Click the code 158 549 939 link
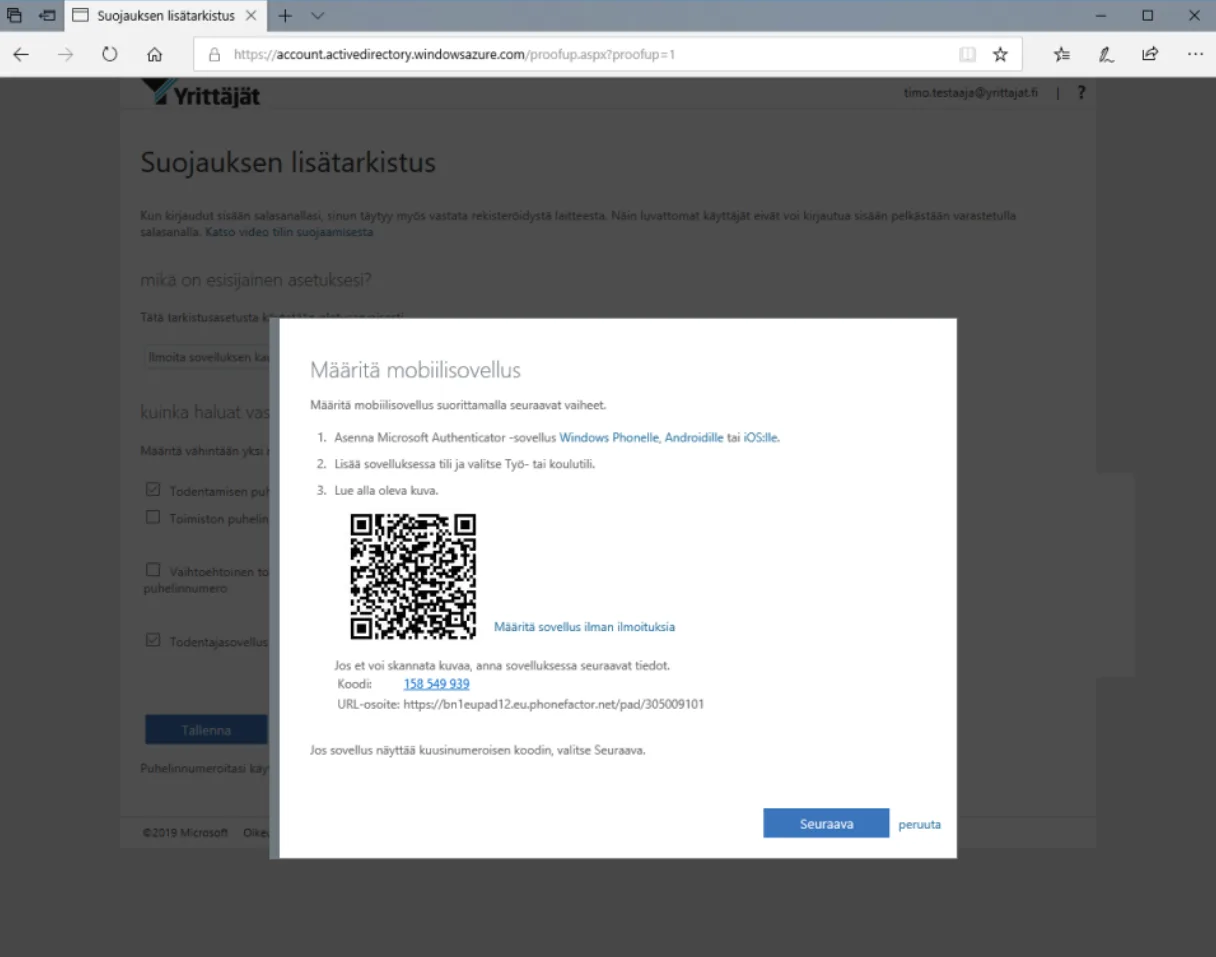Screen dimensions: 1216x957 coord(436,684)
